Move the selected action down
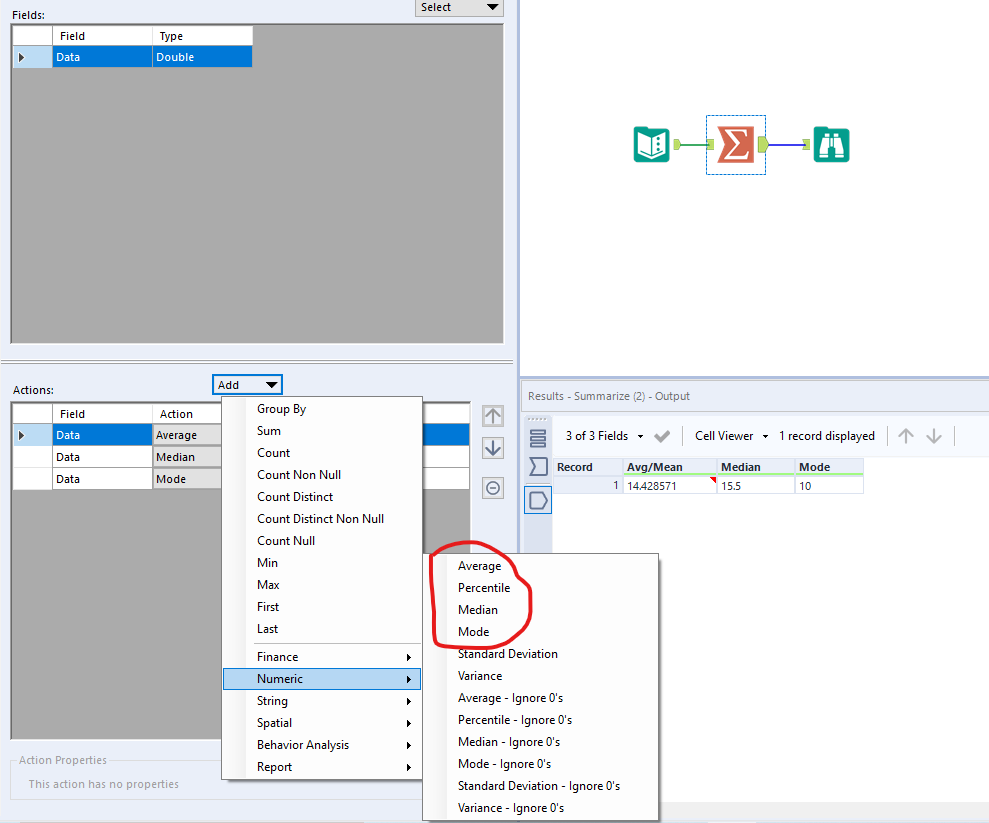The width and height of the screenshot is (989, 823). [x=492, y=448]
